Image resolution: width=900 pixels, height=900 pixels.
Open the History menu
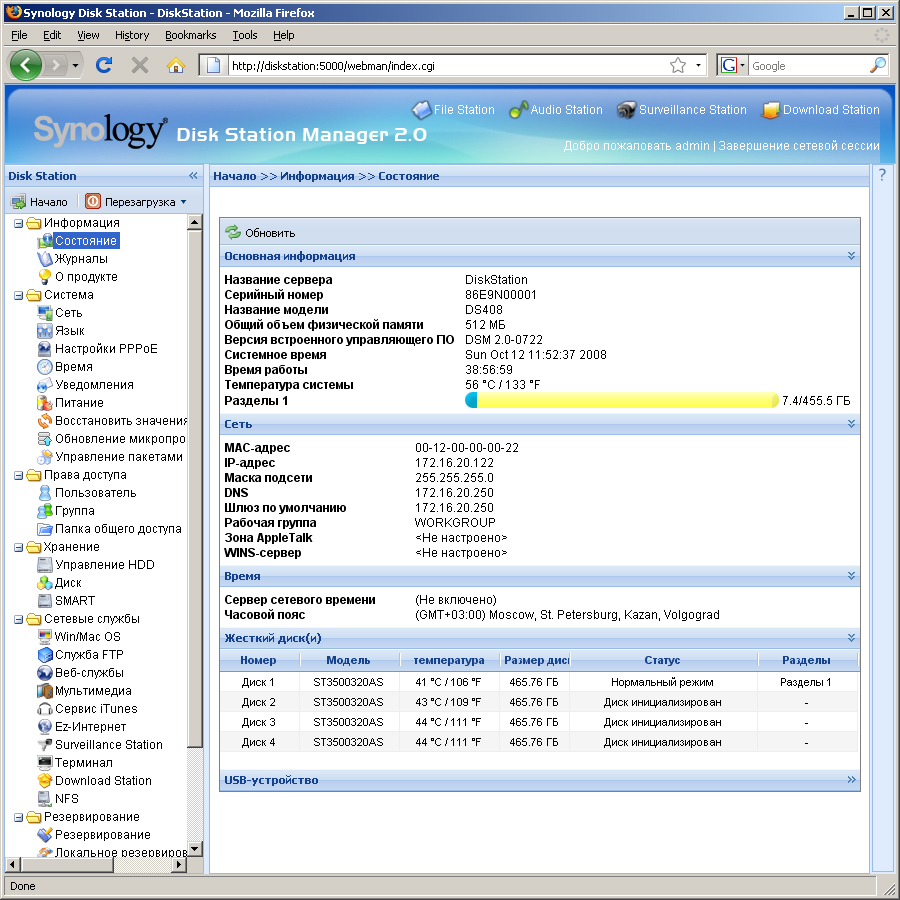131,35
